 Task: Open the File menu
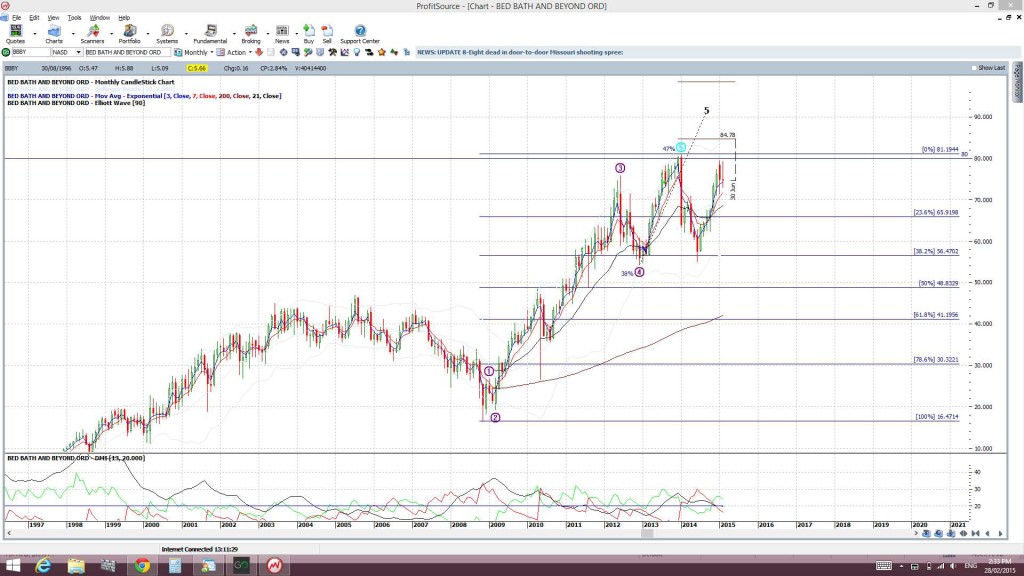[16, 18]
